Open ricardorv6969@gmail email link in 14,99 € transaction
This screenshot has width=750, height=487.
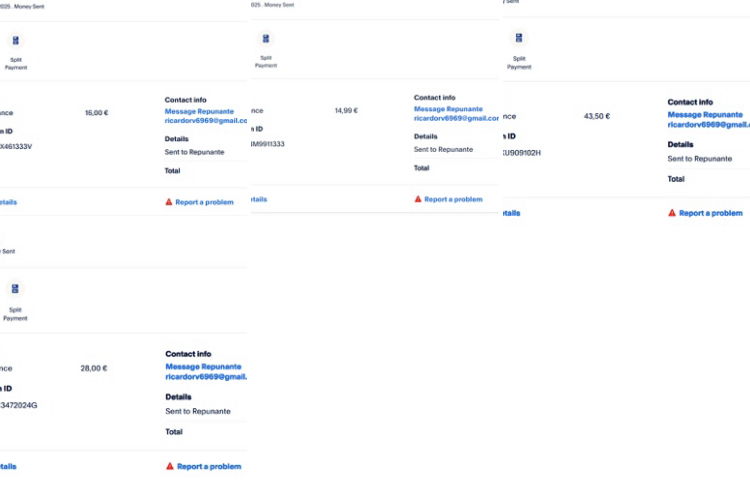[x=456, y=118]
